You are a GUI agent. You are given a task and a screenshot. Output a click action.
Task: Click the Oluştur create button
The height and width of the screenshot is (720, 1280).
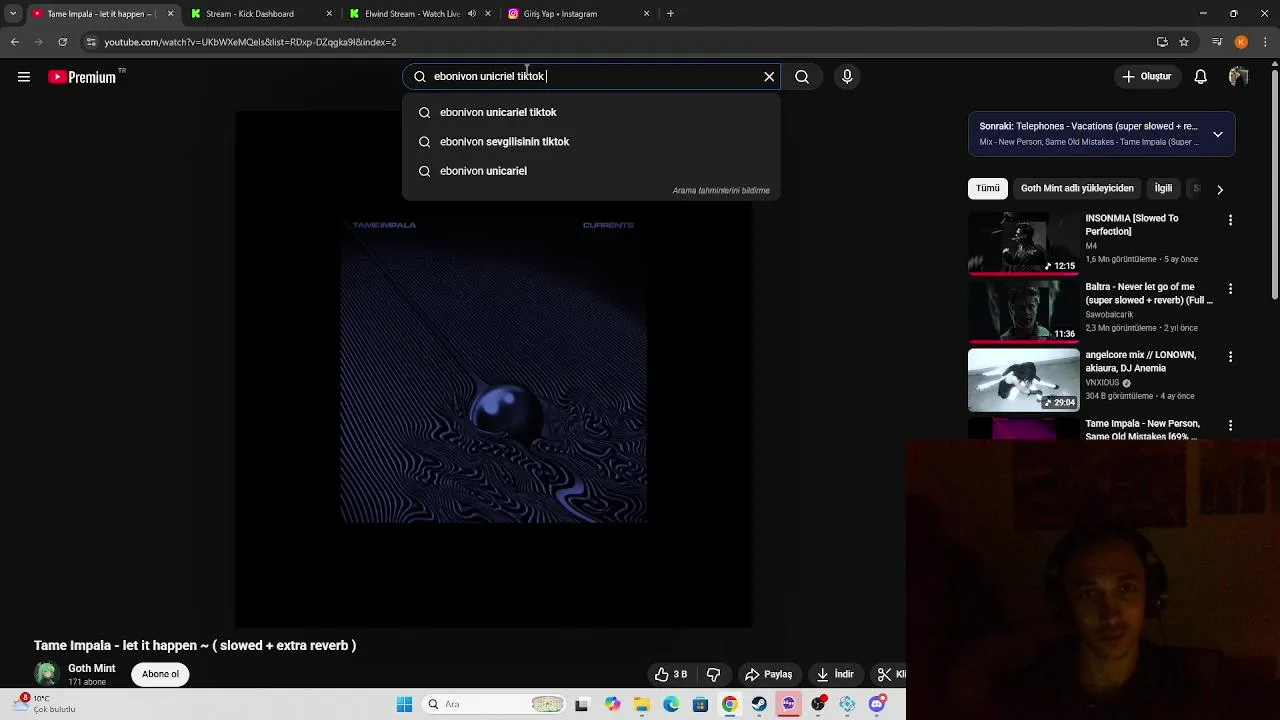coord(1146,77)
